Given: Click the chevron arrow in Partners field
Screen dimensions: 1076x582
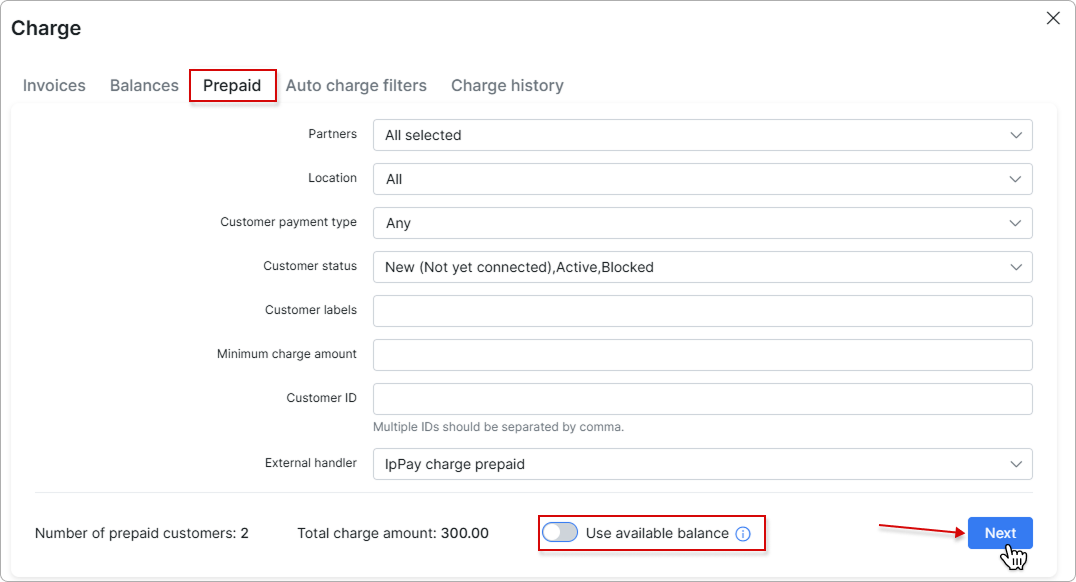Looking at the screenshot, I should tap(1016, 135).
